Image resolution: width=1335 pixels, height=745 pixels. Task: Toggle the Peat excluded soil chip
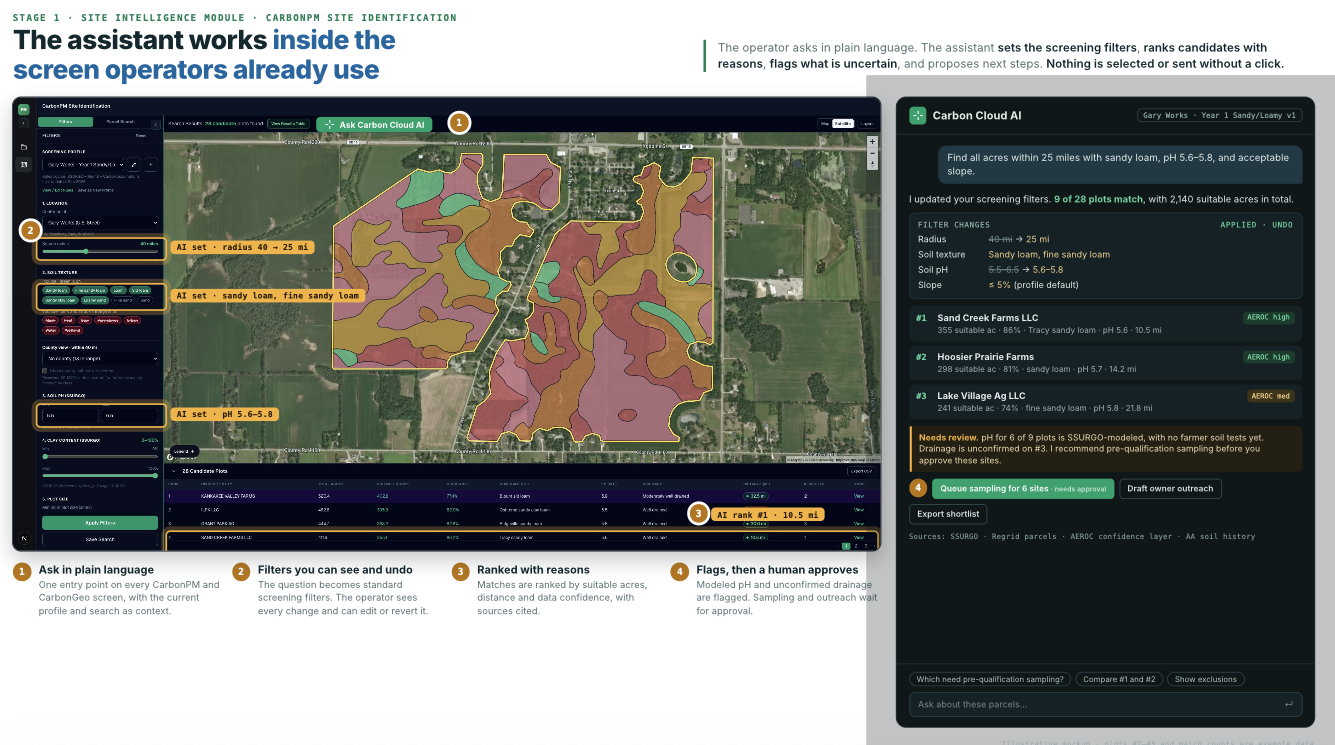(x=68, y=321)
